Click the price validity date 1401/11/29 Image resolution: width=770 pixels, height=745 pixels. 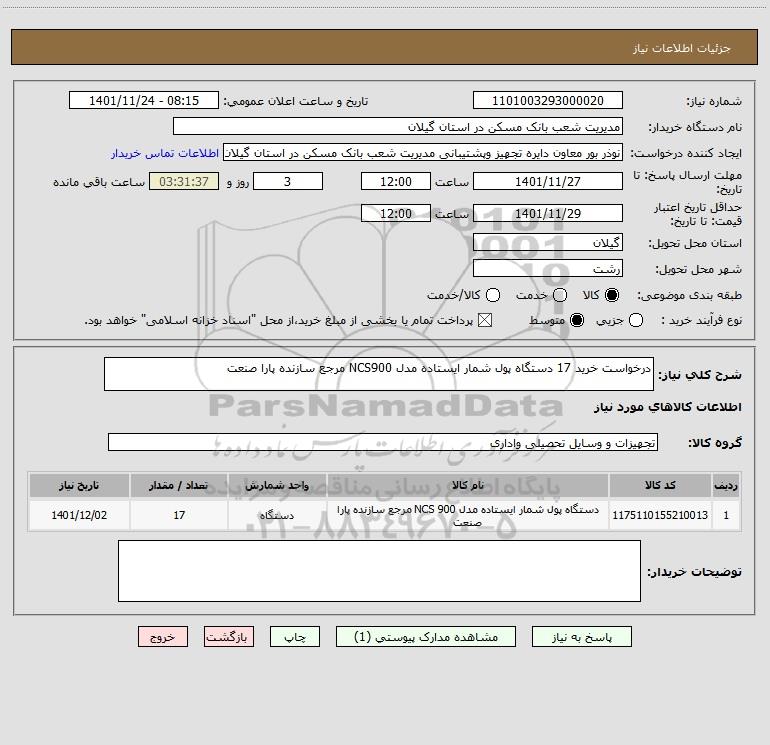[x=548, y=213]
